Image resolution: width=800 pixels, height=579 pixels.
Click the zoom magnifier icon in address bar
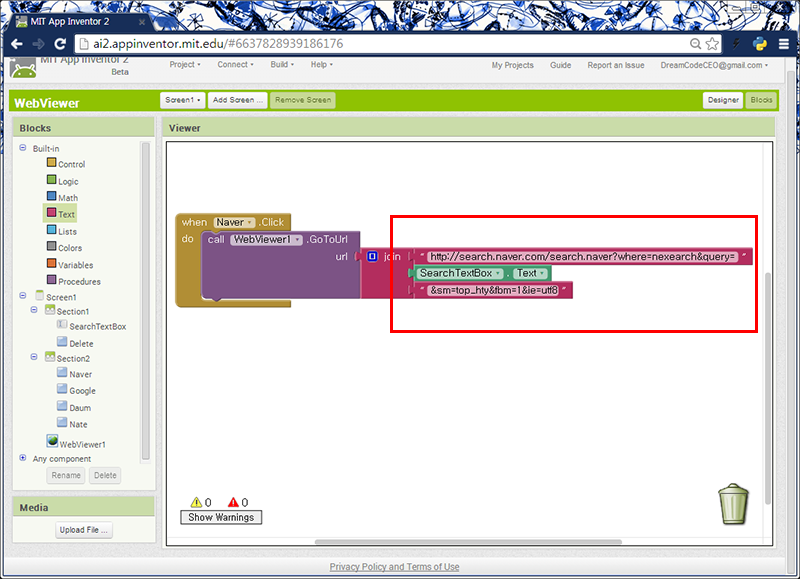pyautogui.click(x=695, y=44)
